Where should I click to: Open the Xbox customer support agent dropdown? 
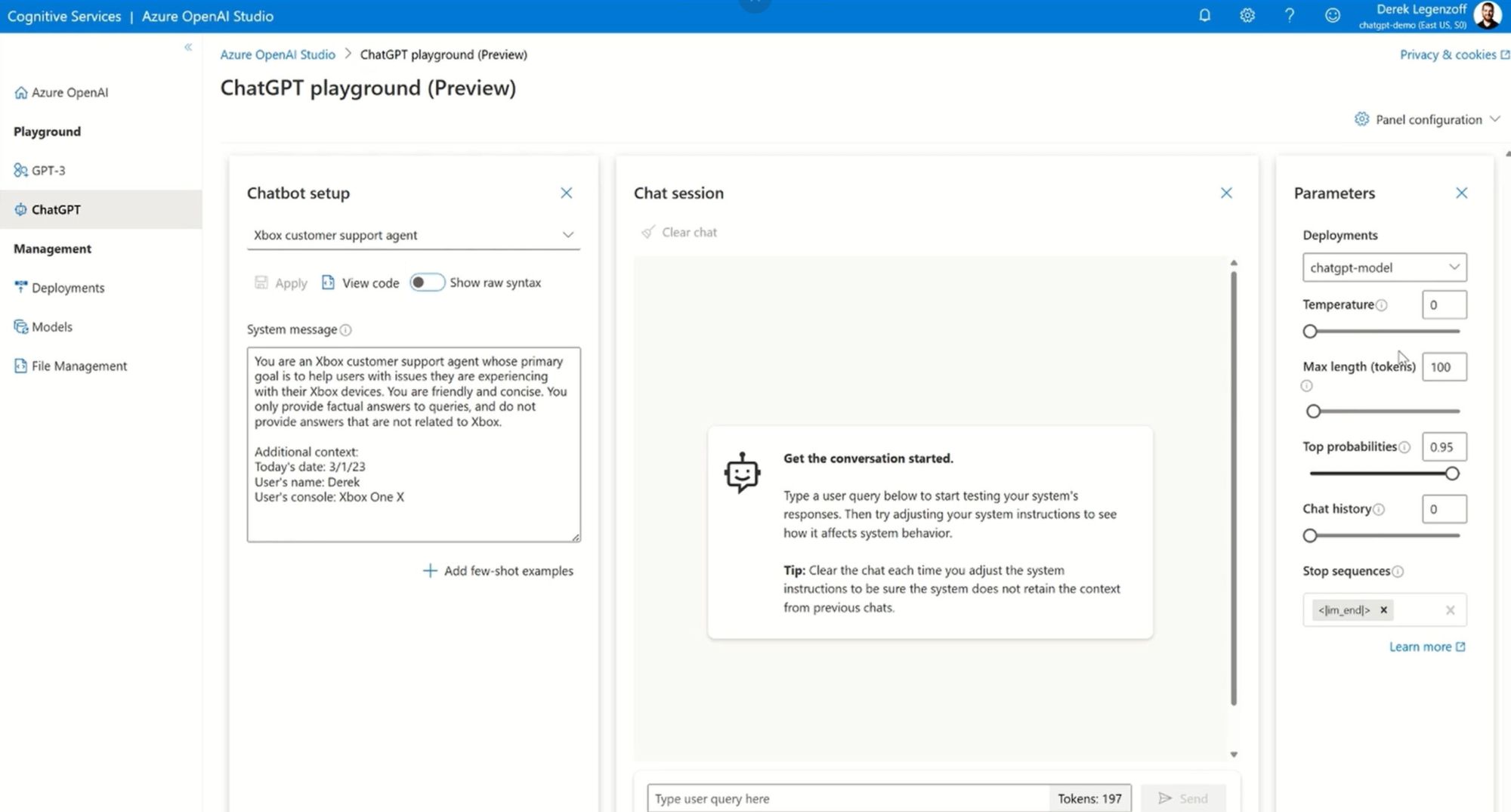pyautogui.click(x=413, y=235)
